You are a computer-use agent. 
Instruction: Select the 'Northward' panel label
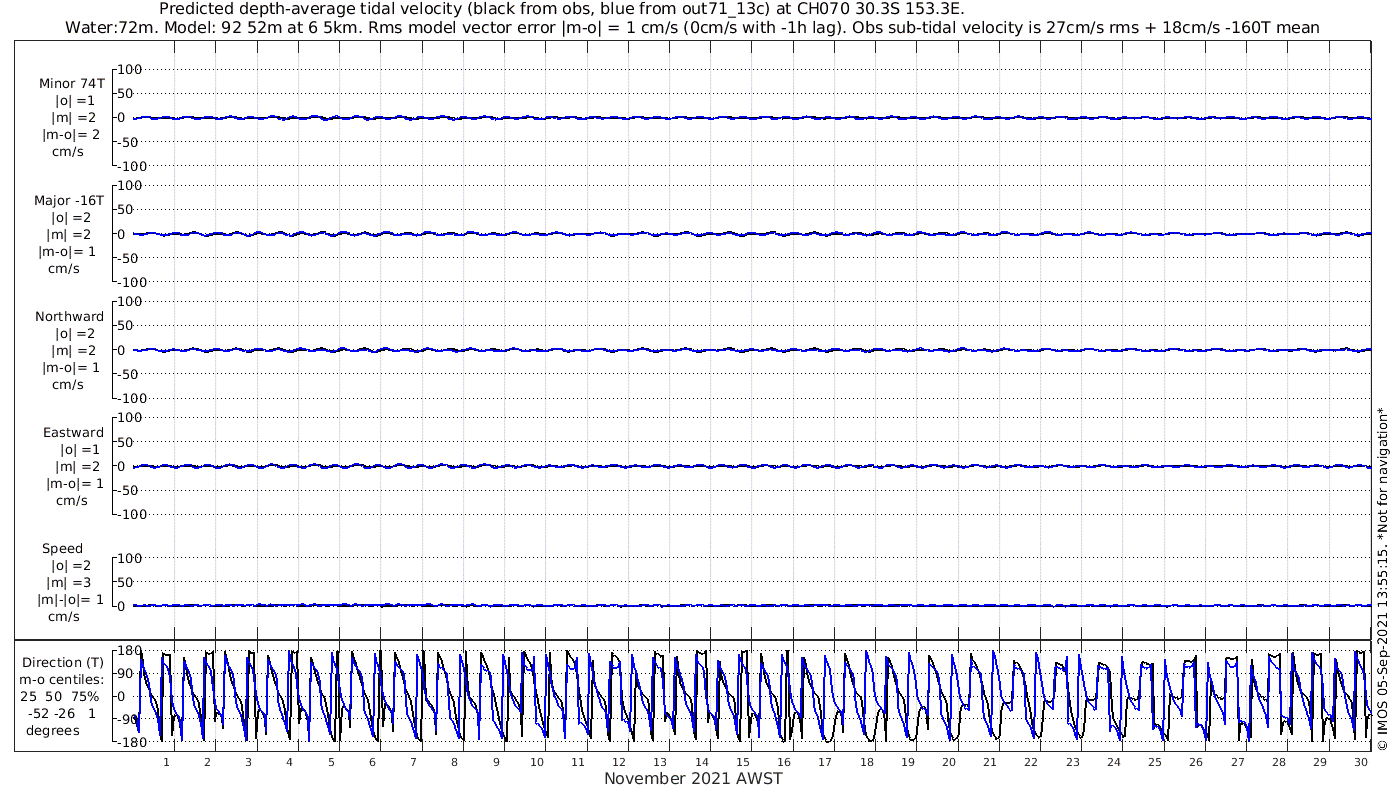click(69, 317)
